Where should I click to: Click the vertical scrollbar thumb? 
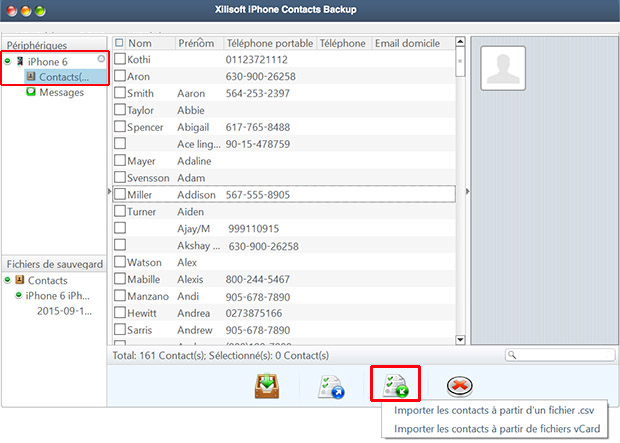pos(460,62)
